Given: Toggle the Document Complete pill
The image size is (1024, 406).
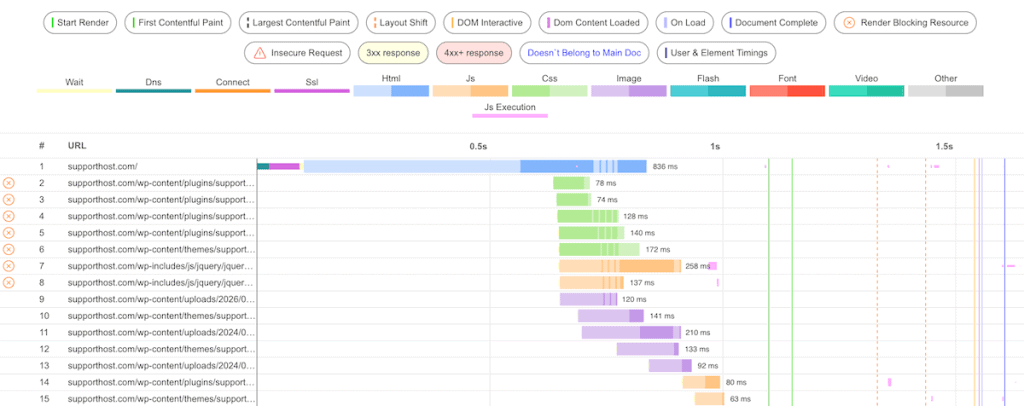Looking at the screenshot, I should coord(774,23).
